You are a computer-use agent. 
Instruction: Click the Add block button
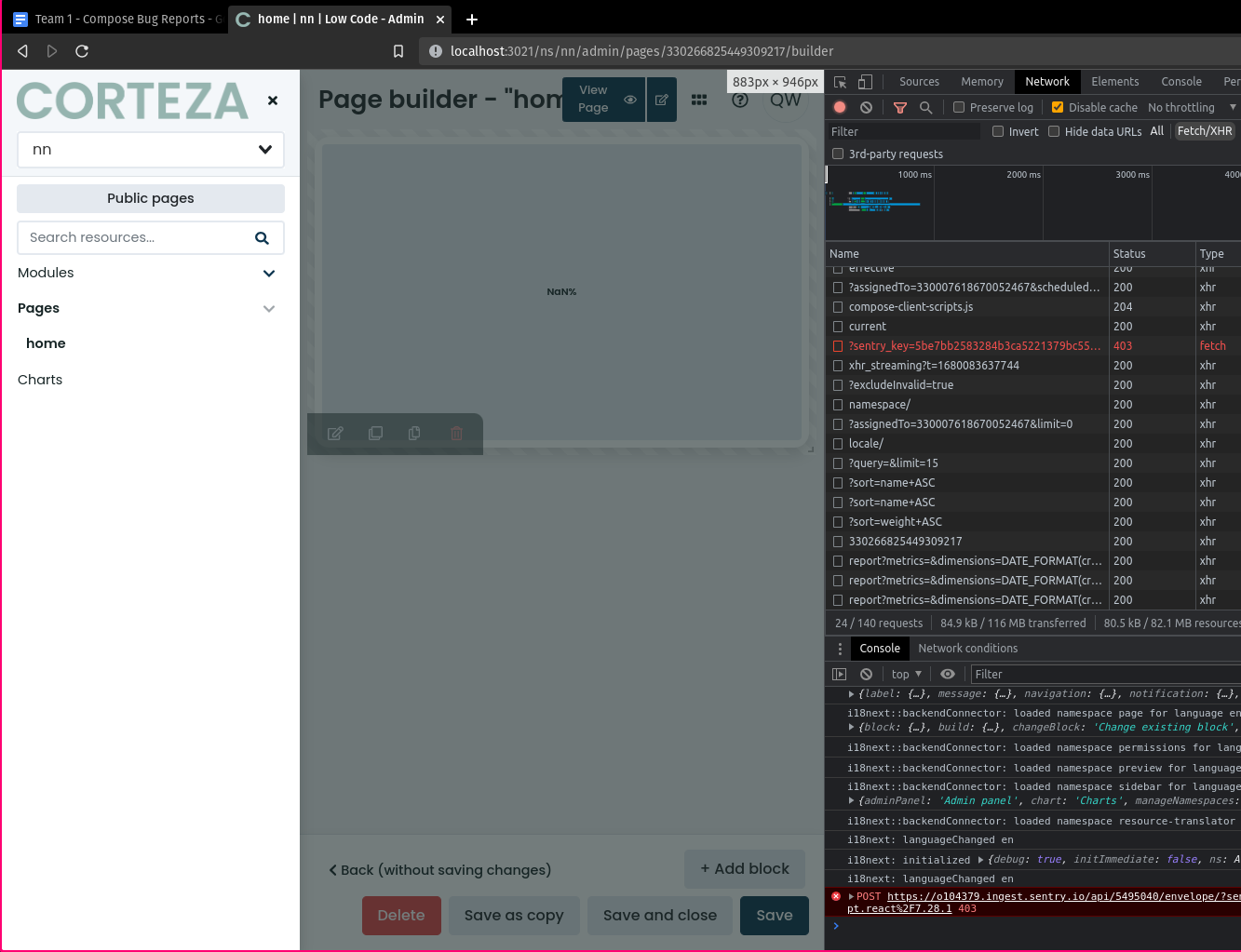pos(745,868)
